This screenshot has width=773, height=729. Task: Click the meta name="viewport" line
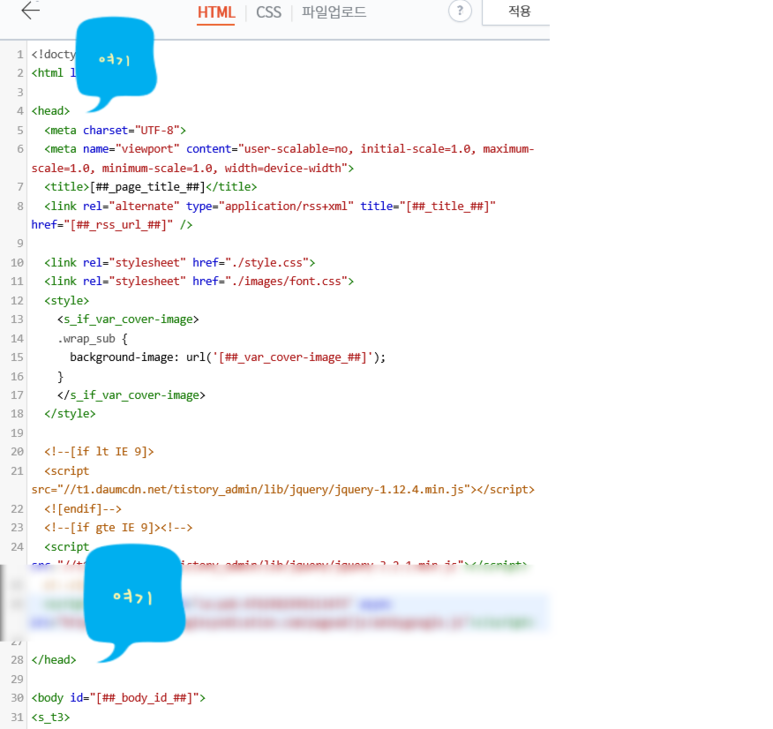click(289, 149)
